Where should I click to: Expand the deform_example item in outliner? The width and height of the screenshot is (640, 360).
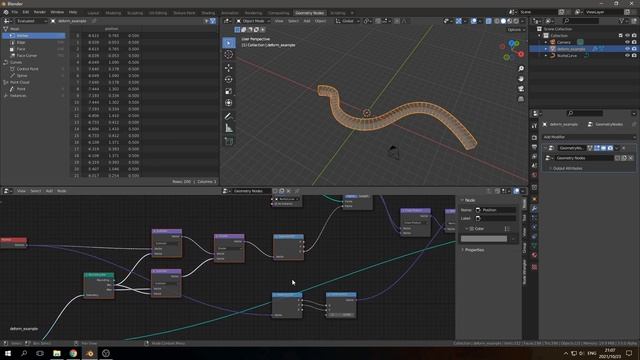546,49
